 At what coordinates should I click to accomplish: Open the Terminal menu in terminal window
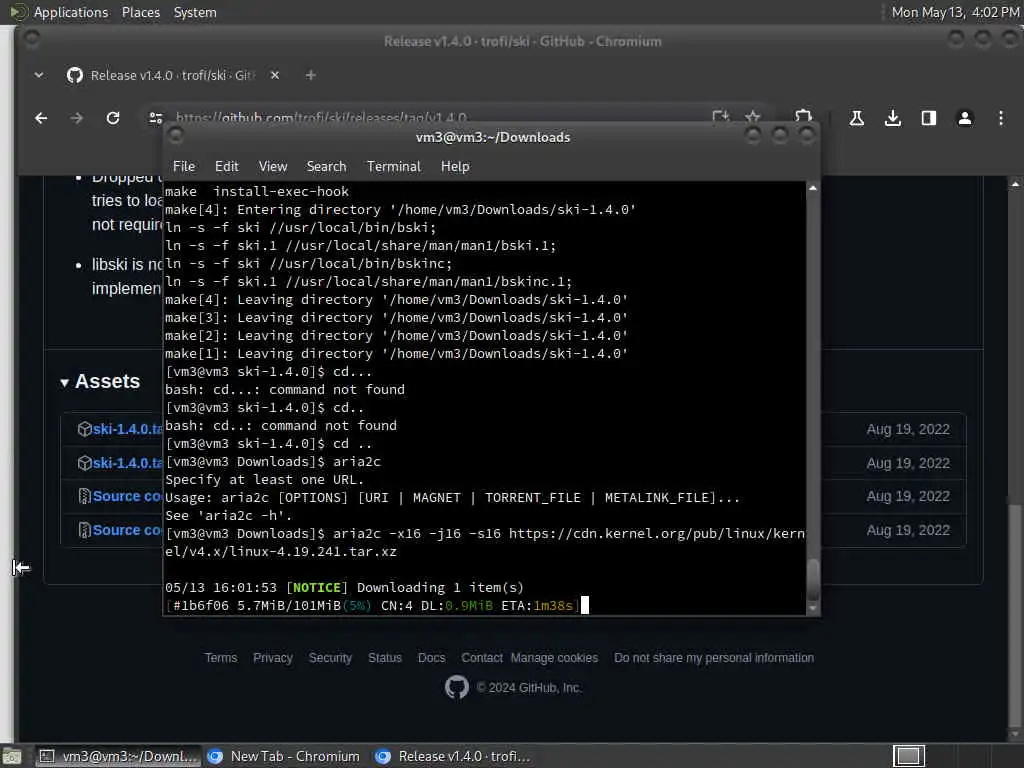pyautogui.click(x=394, y=167)
